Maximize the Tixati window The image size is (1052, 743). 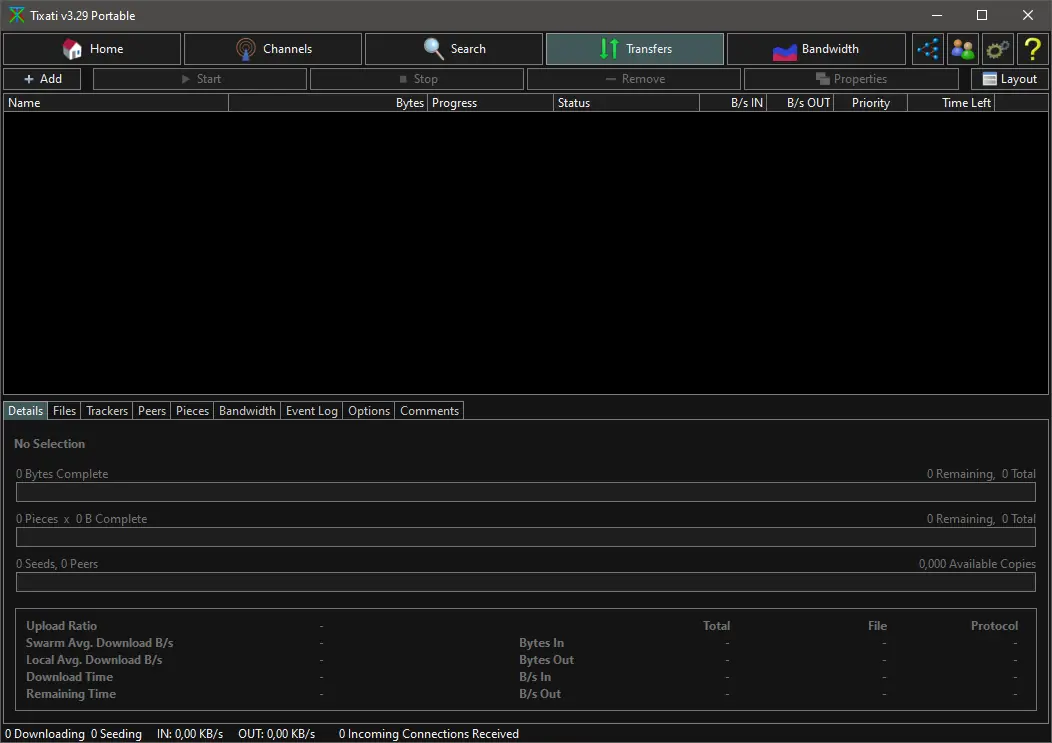tap(982, 15)
